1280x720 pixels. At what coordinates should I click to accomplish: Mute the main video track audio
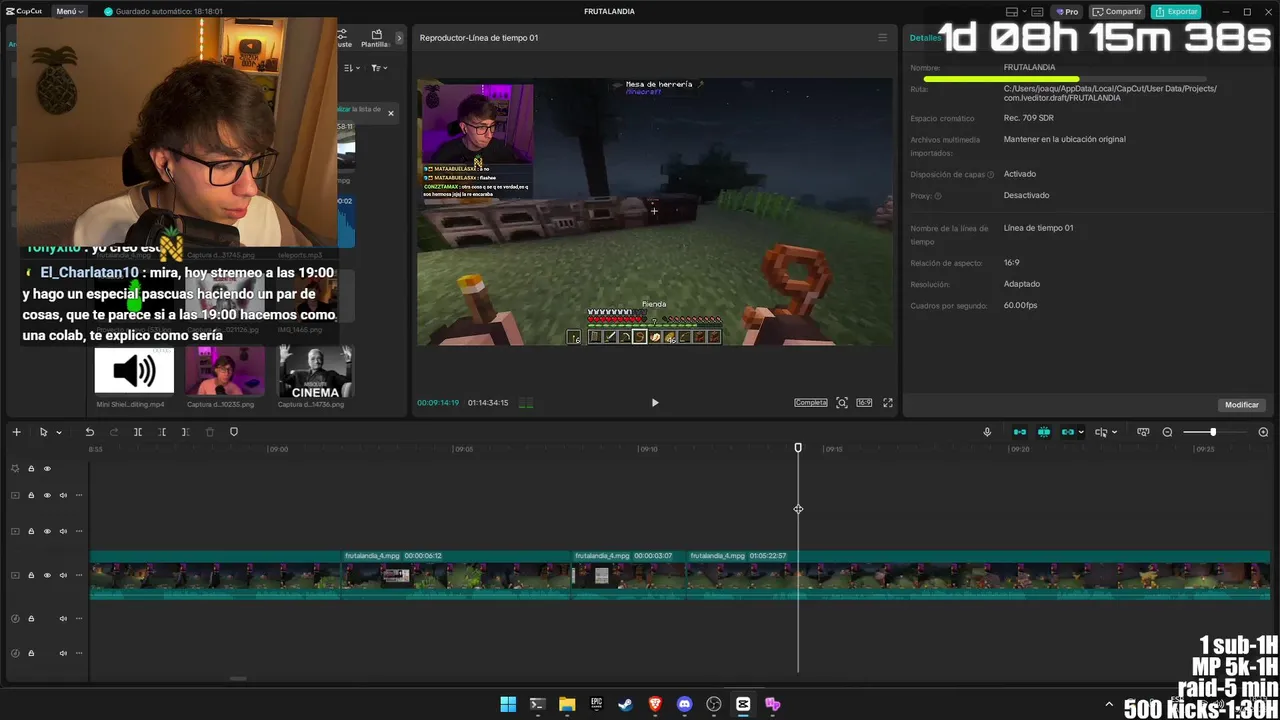pos(63,575)
